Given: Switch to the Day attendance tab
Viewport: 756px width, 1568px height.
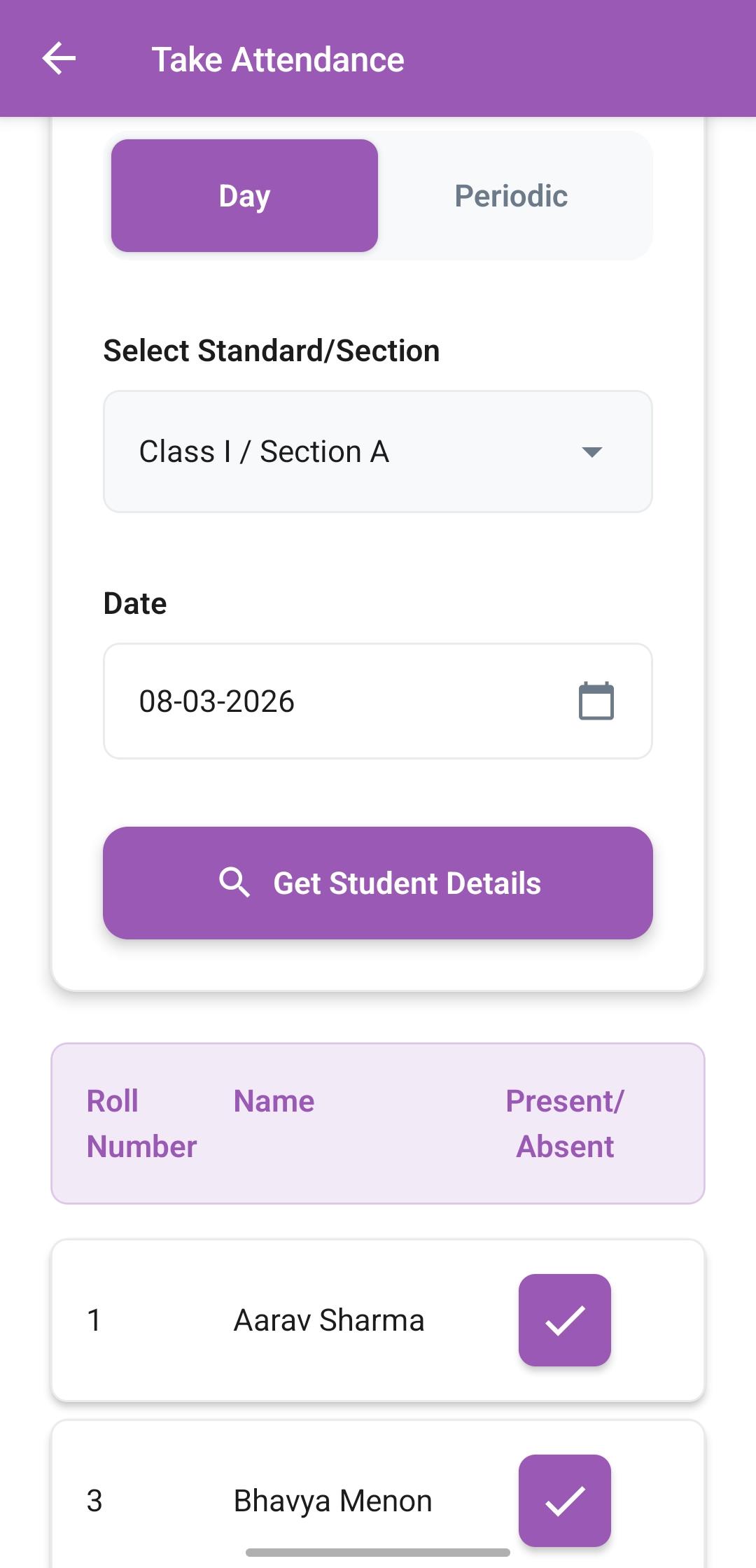Looking at the screenshot, I should pos(244,196).
